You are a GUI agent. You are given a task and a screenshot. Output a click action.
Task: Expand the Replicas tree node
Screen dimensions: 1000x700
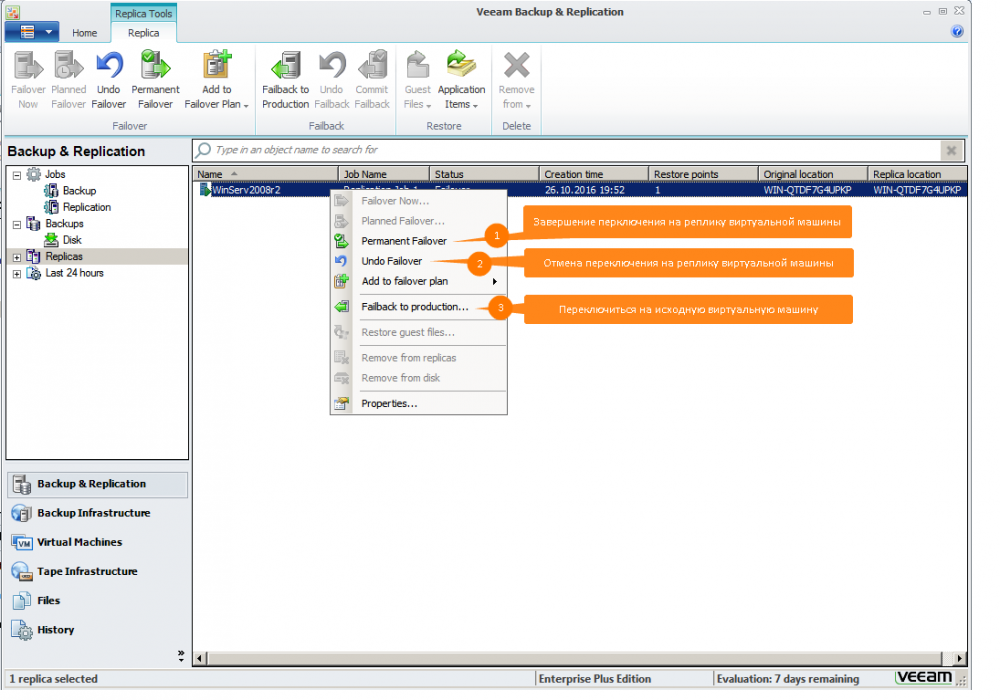[x=17, y=257]
